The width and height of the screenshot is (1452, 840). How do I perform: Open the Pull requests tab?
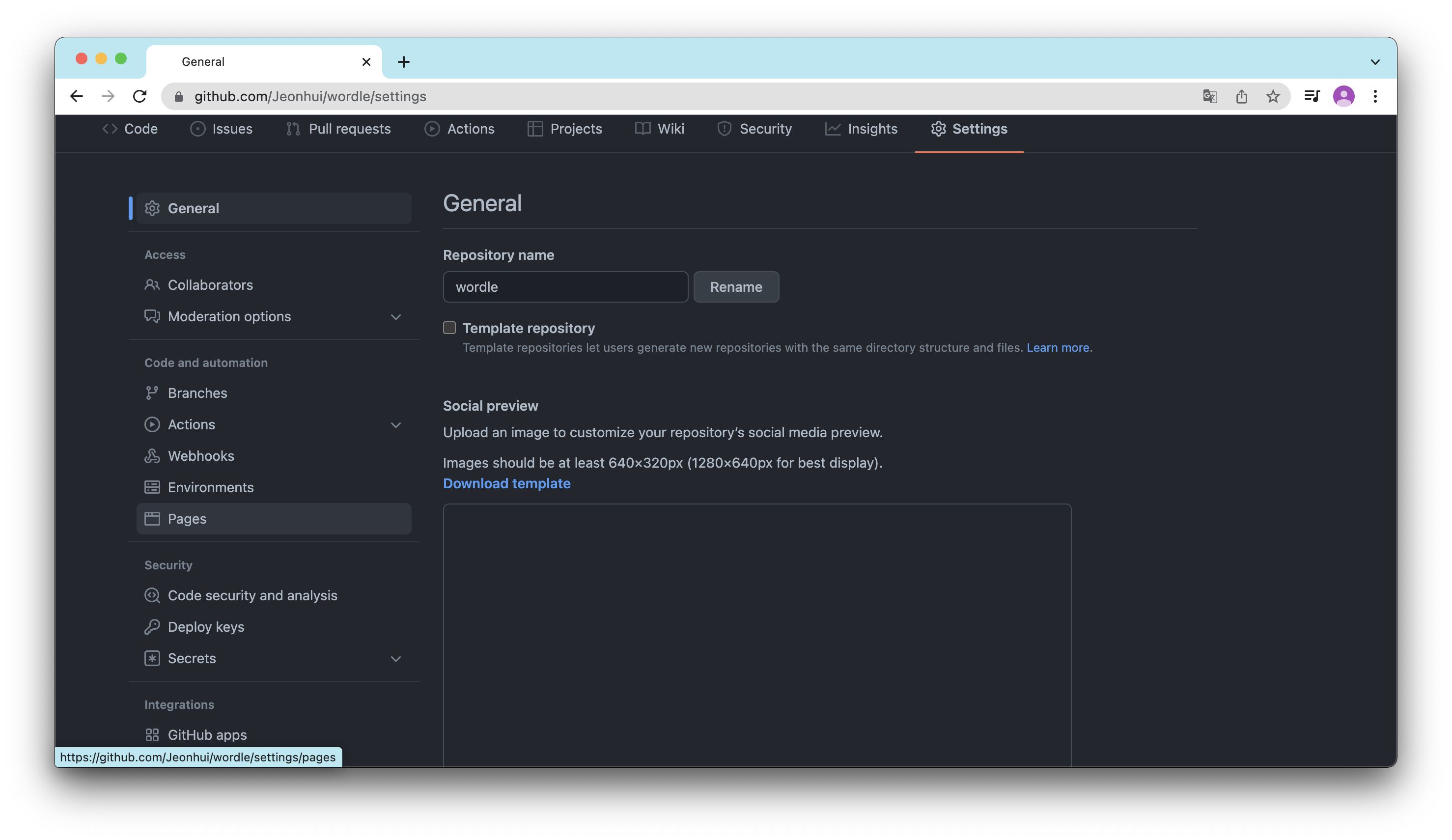click(x=339, y=129)
